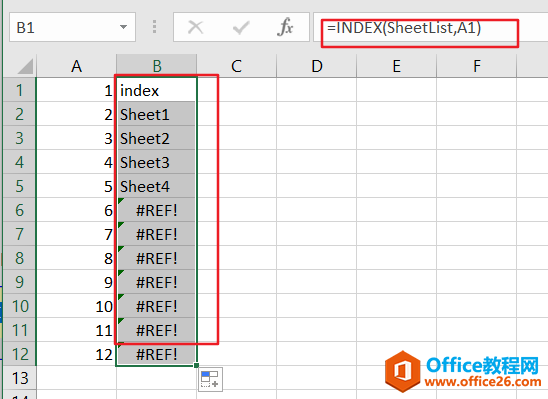
Task: Select row 7 header
Action: click(x=19, y=234)
